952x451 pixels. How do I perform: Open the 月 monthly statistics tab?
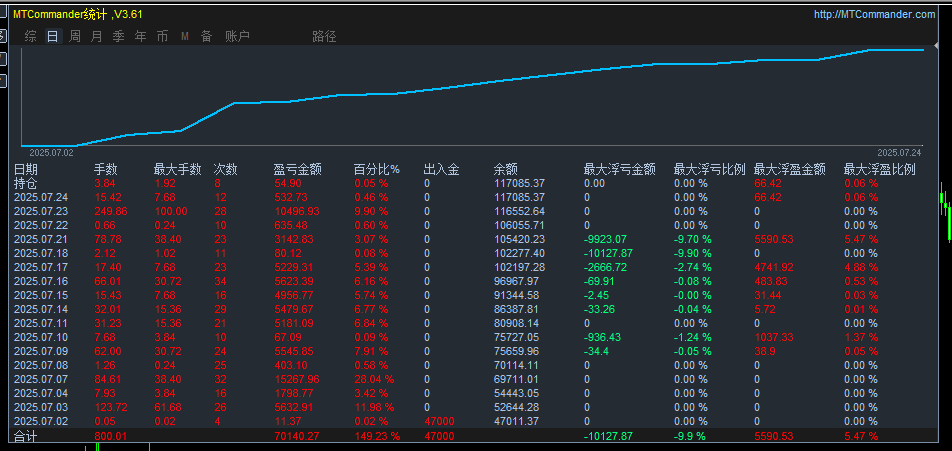tap(97, 36)
